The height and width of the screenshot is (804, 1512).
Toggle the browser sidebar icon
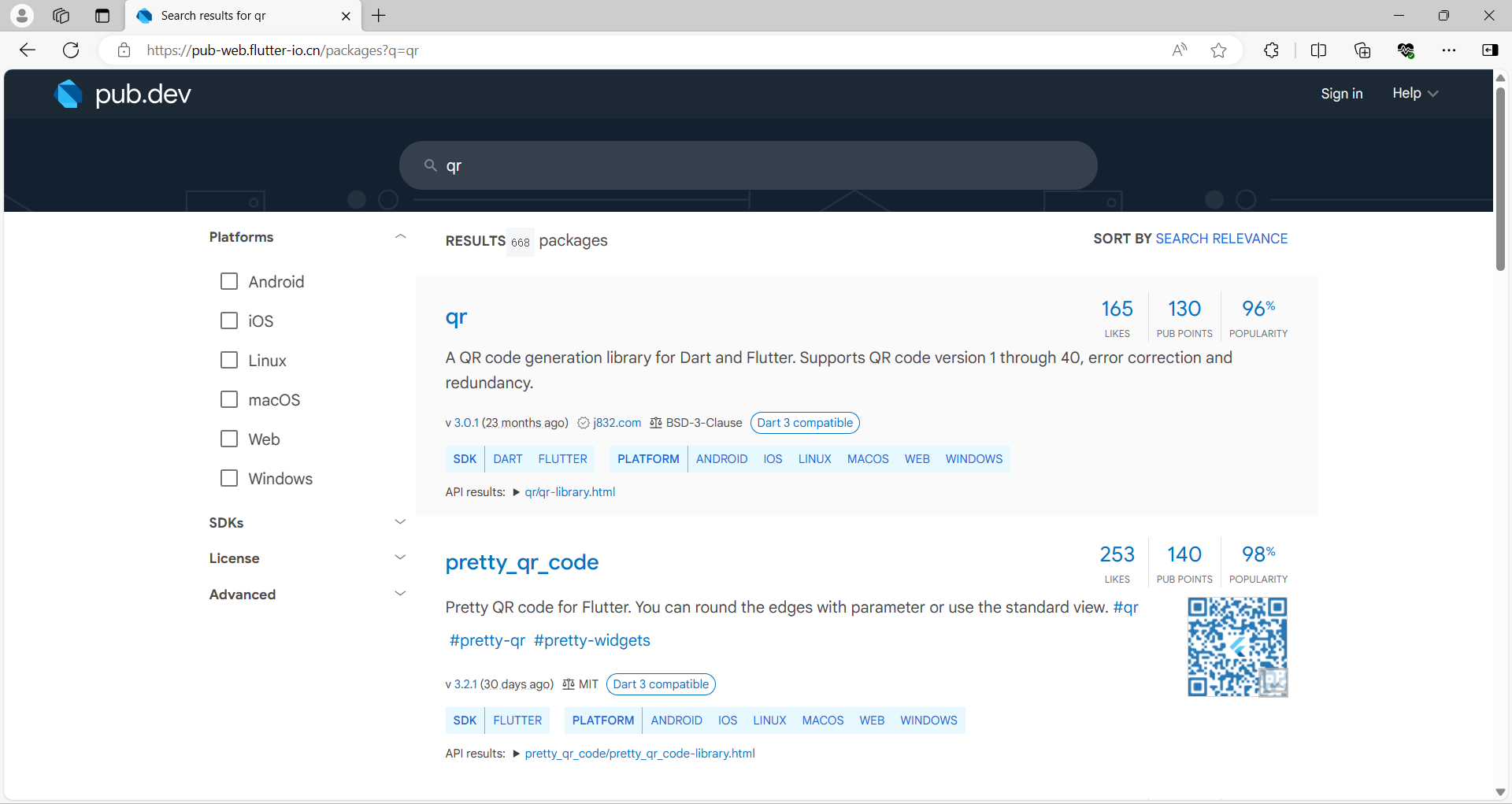pyautogui.click(x=1490, y=50)
